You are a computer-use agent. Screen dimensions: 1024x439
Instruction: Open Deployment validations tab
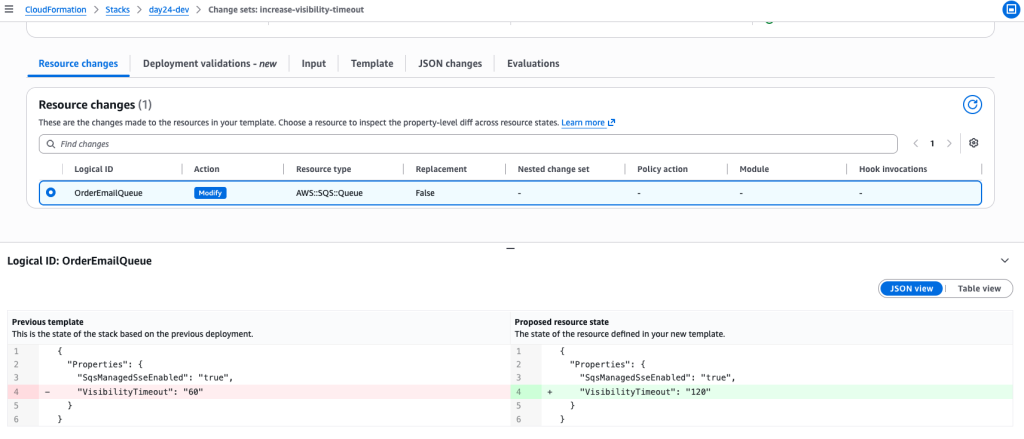coord(210,63)
